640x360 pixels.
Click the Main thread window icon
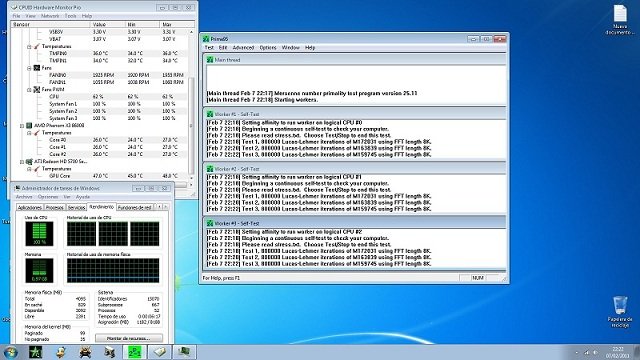(x=210, y=60)
